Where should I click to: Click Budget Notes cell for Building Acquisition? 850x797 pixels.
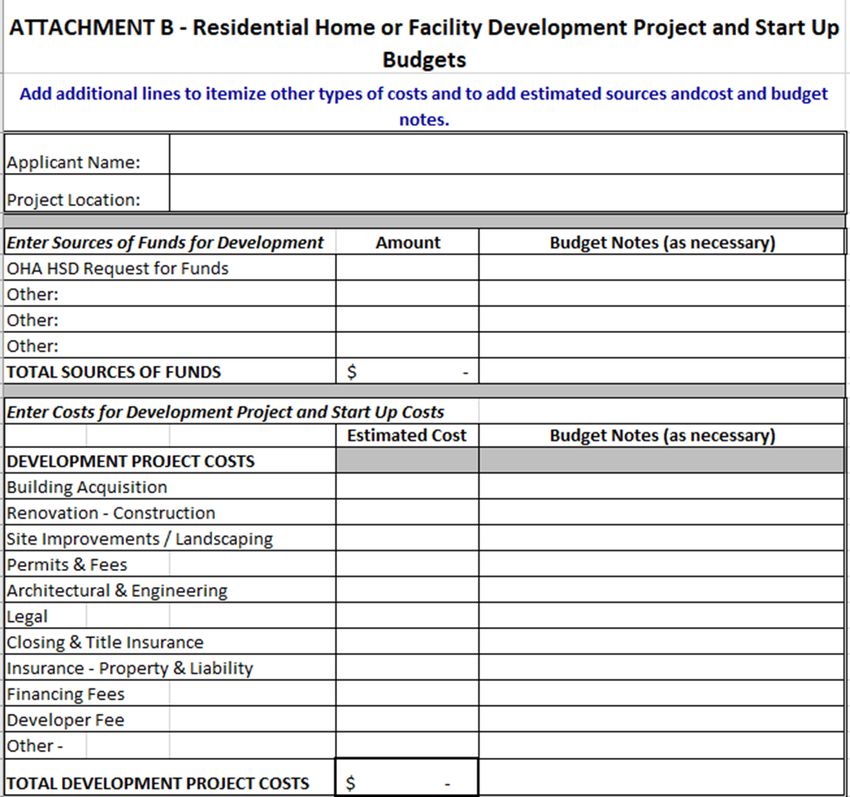662,486
